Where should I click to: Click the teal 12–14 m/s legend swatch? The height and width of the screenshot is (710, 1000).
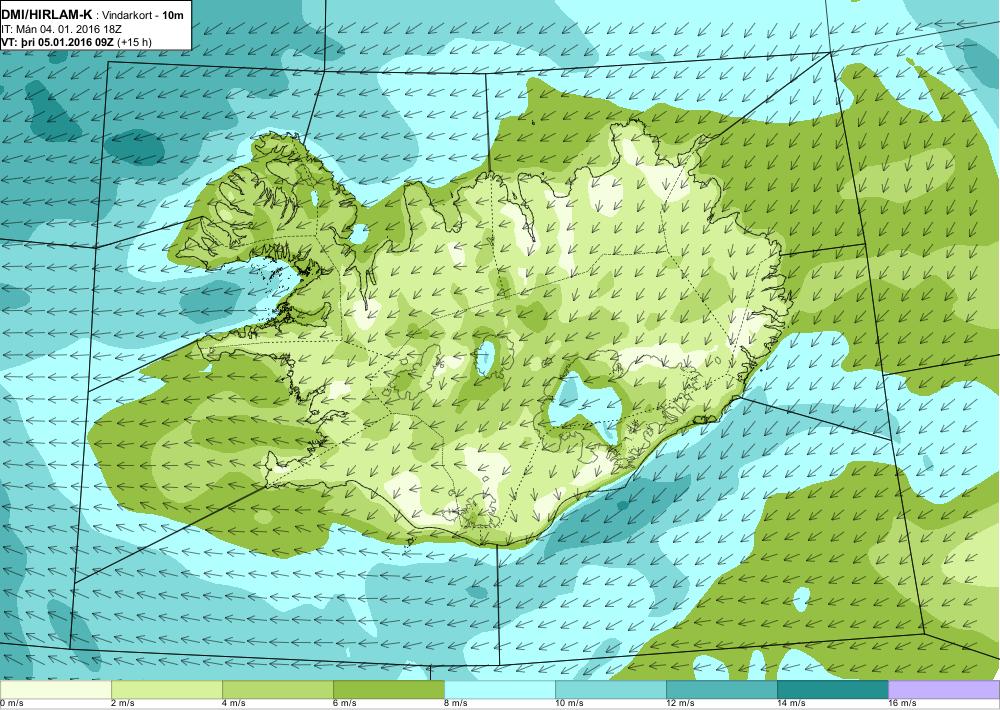721,690
